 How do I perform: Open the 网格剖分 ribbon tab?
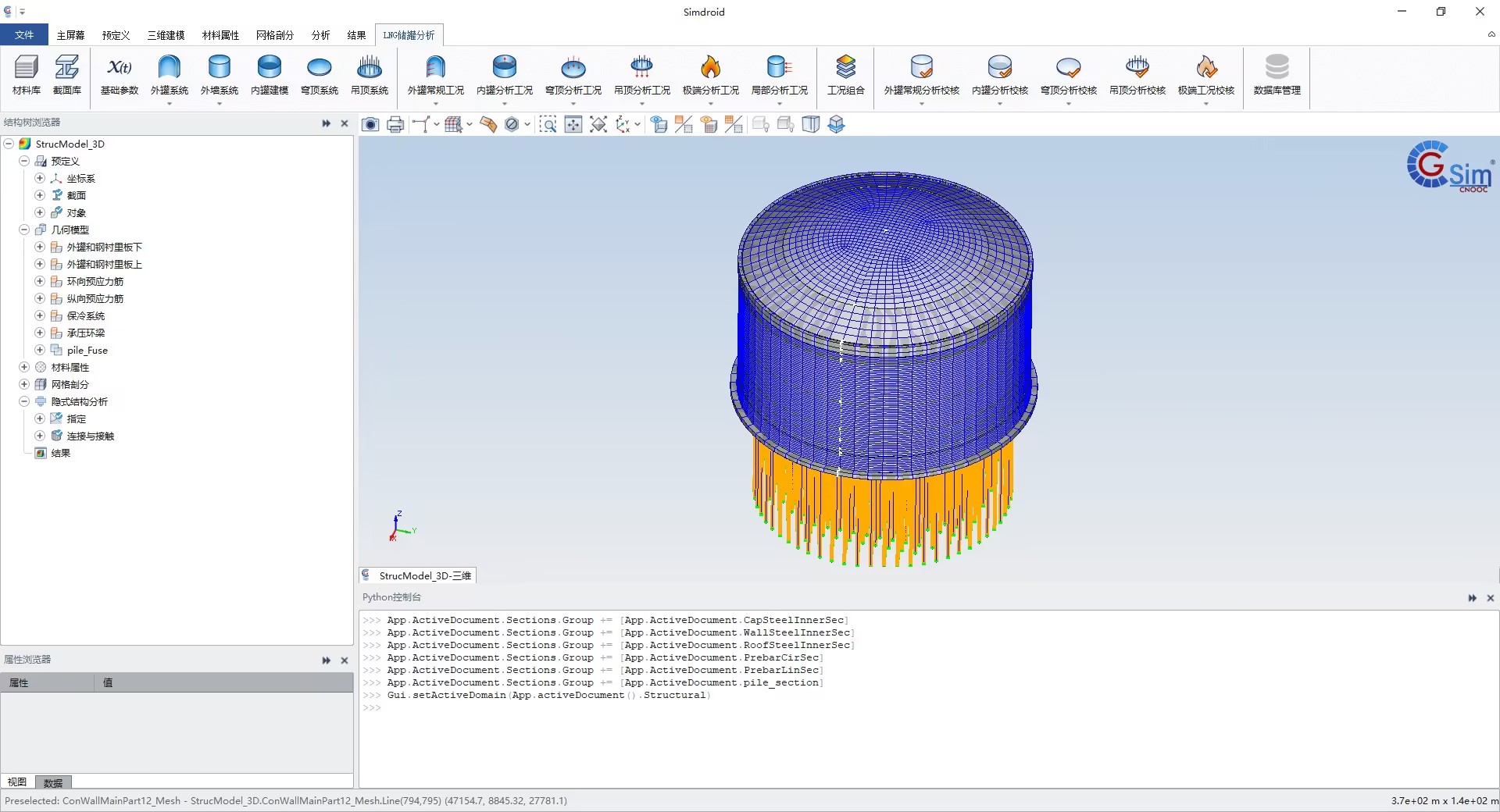tap(274, 35)
